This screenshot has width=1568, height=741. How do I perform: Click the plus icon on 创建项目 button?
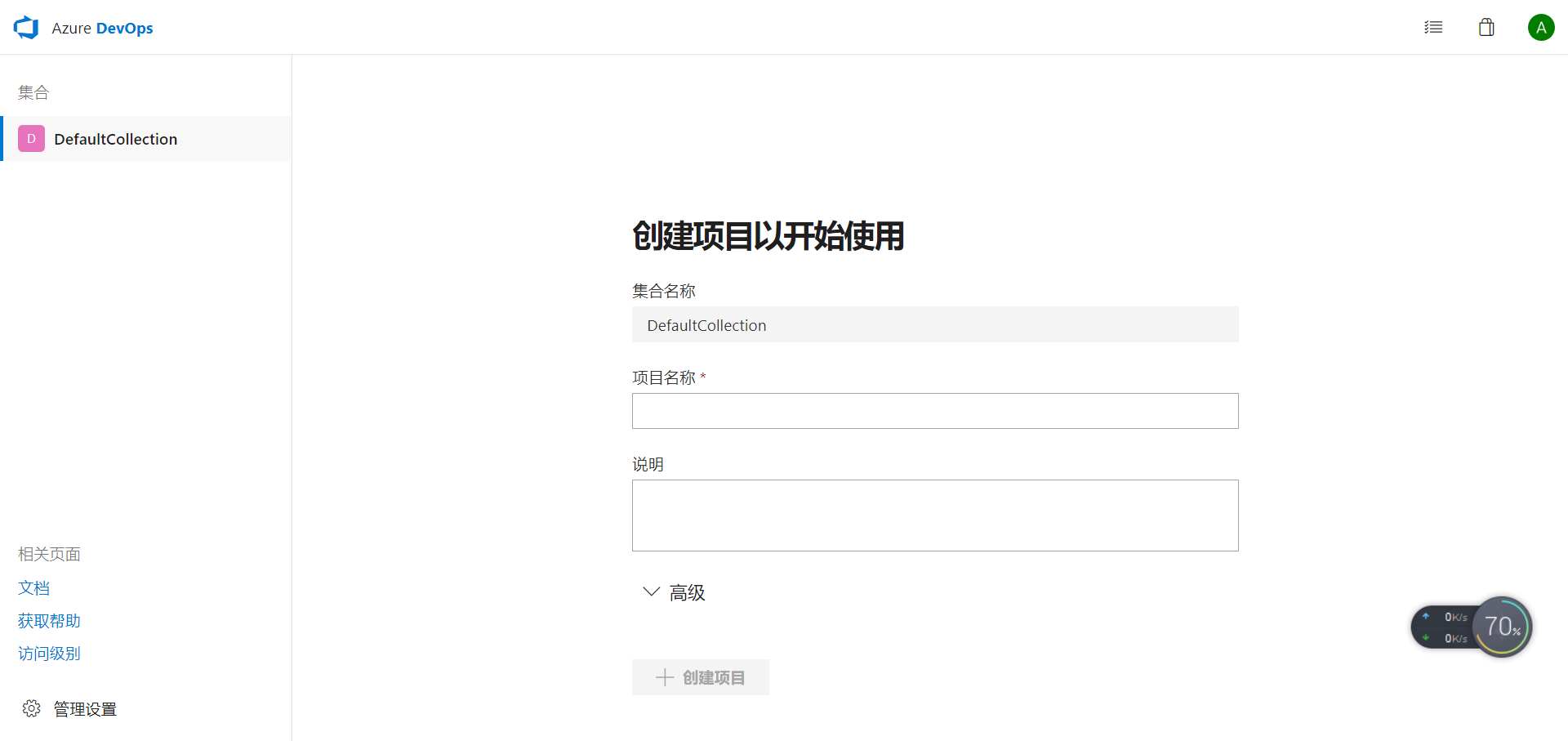(x=664, y=677)
